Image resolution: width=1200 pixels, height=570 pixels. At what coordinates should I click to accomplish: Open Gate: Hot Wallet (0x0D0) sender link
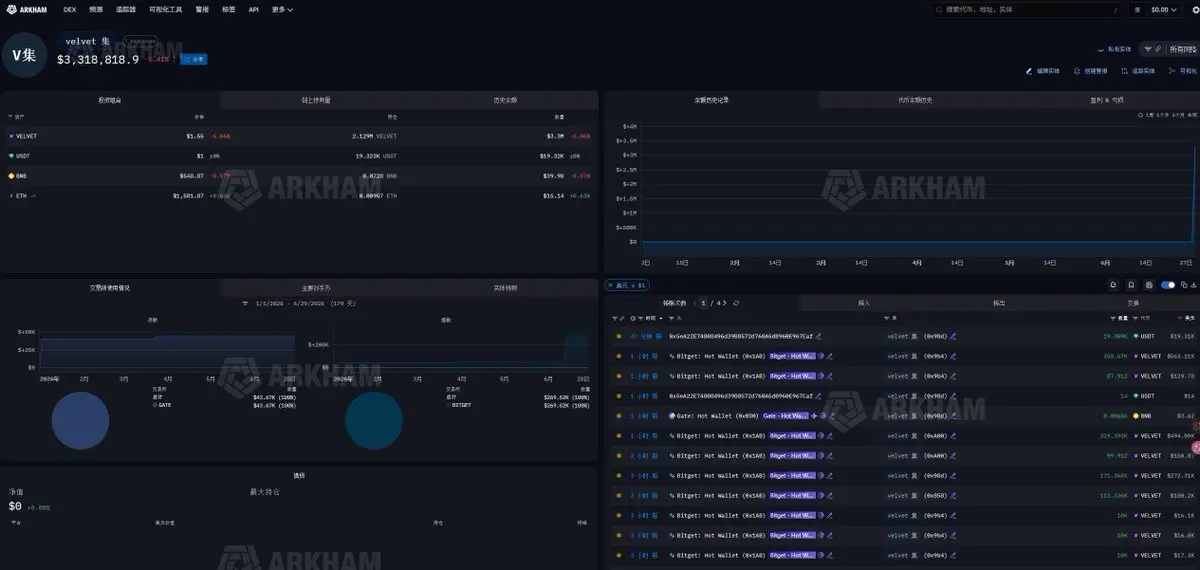coord(717,415)
